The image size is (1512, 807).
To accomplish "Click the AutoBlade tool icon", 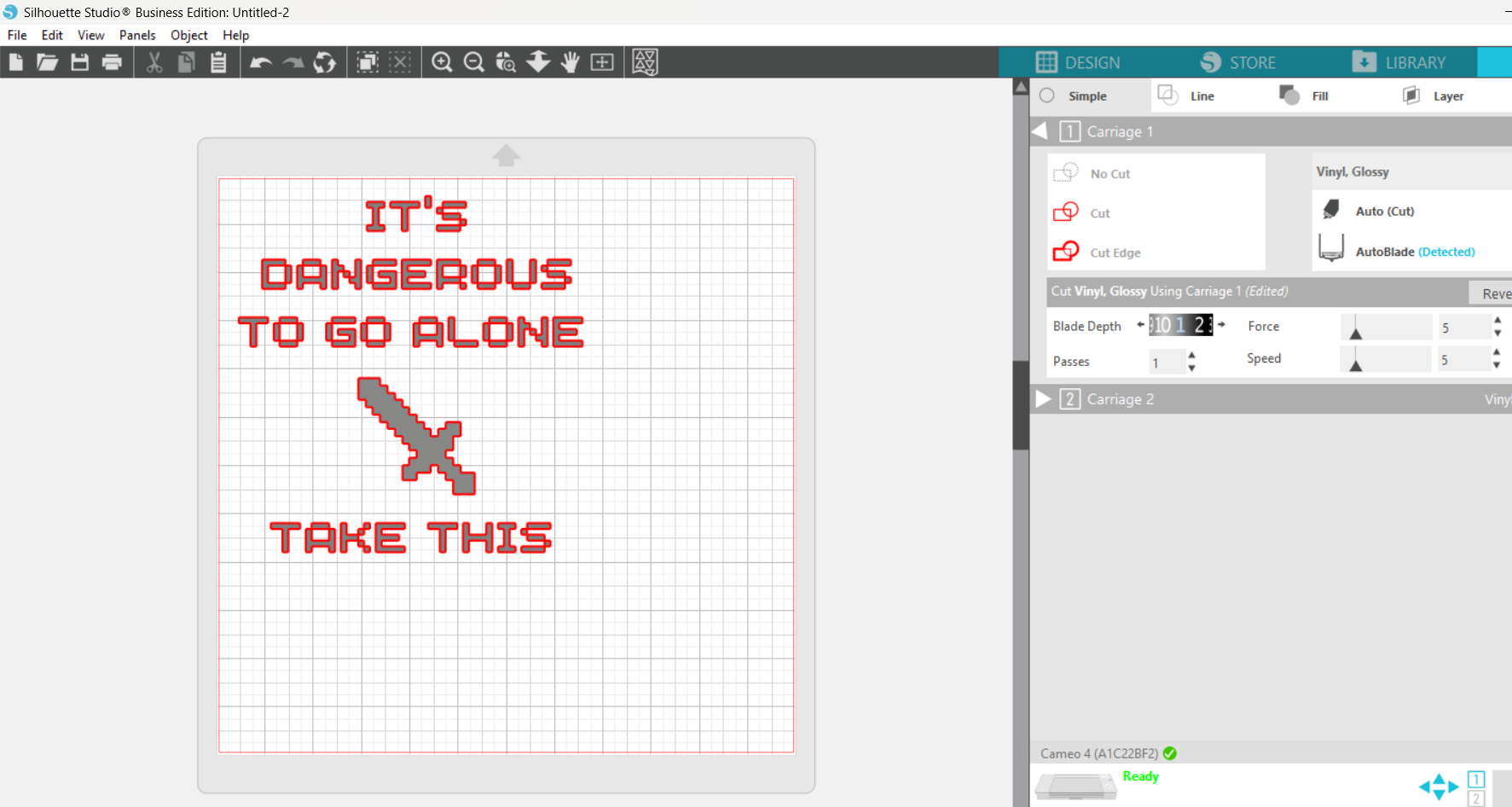I will click(1331, 248).
